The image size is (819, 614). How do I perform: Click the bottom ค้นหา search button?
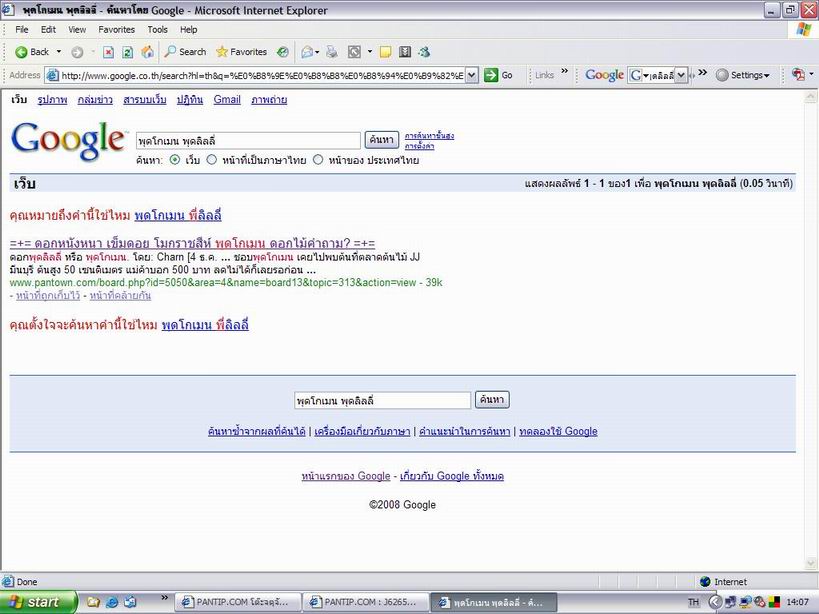tap(492, 400)
